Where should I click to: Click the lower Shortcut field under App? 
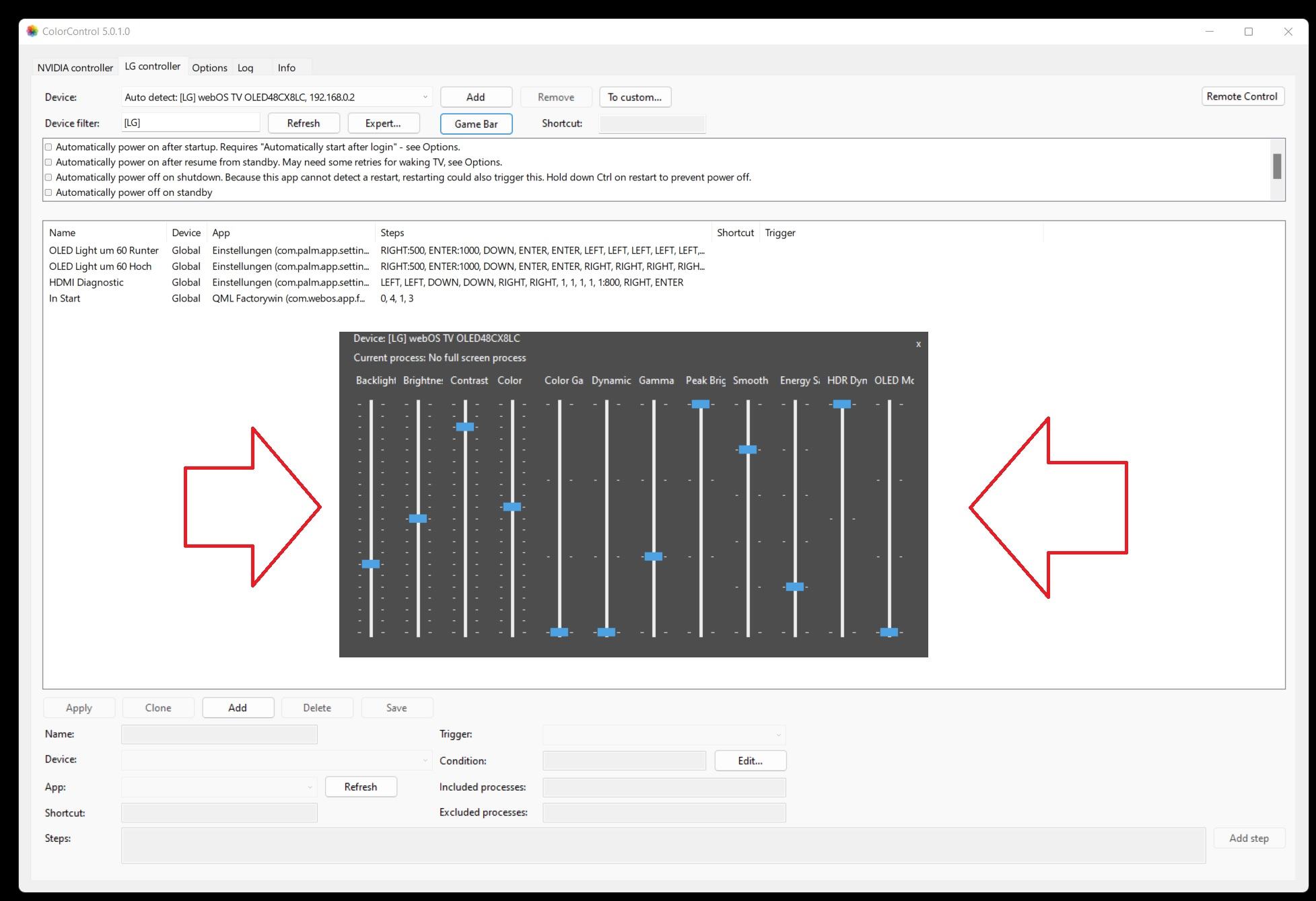pyautogui.click(x=219, y=813)
